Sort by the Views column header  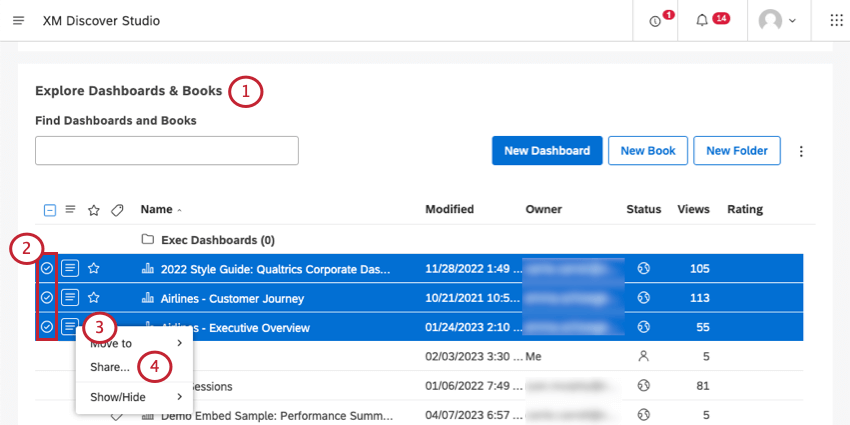point(693,209)
